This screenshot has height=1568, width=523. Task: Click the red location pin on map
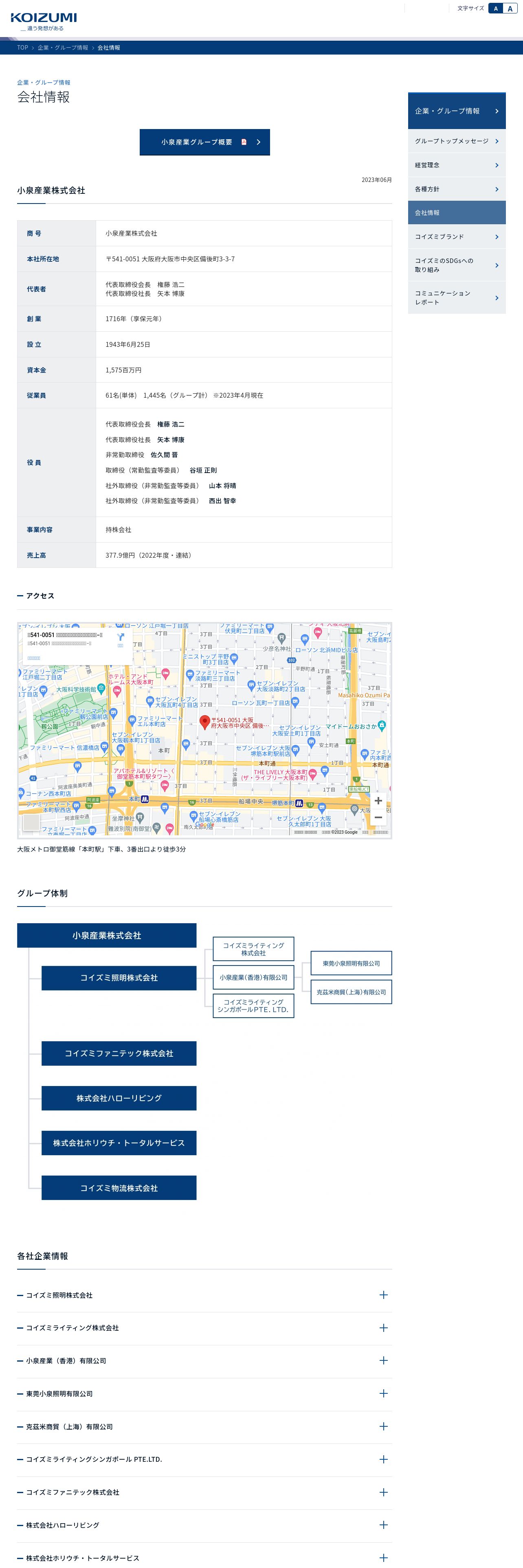click(x=204, y=722)
